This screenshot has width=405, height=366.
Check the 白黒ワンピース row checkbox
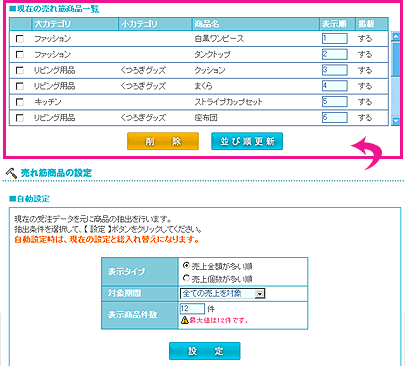[20, 39]
